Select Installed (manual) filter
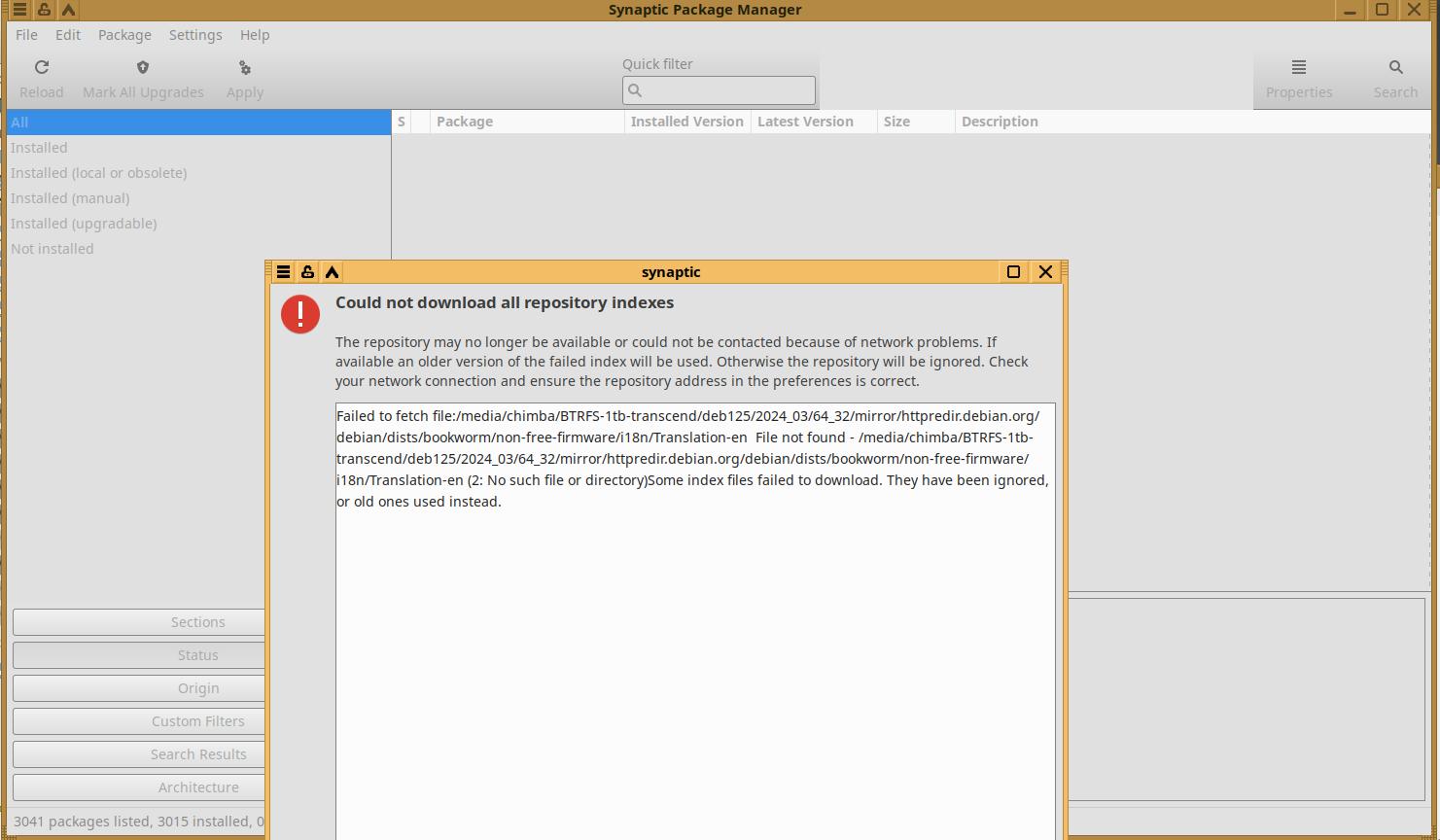Image resolution: width=1440 pixels, height=840 pixels. (x=198, y=198)
